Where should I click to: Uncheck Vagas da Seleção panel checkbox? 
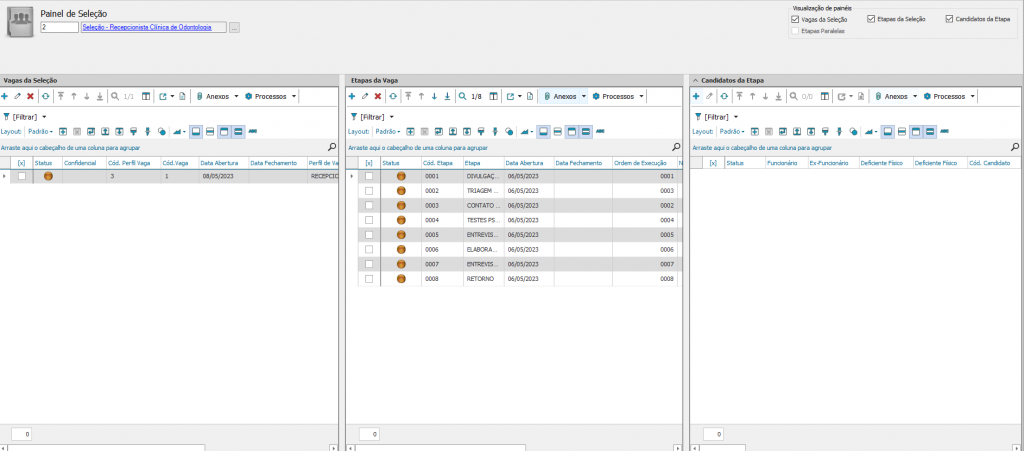pos(795,19)
